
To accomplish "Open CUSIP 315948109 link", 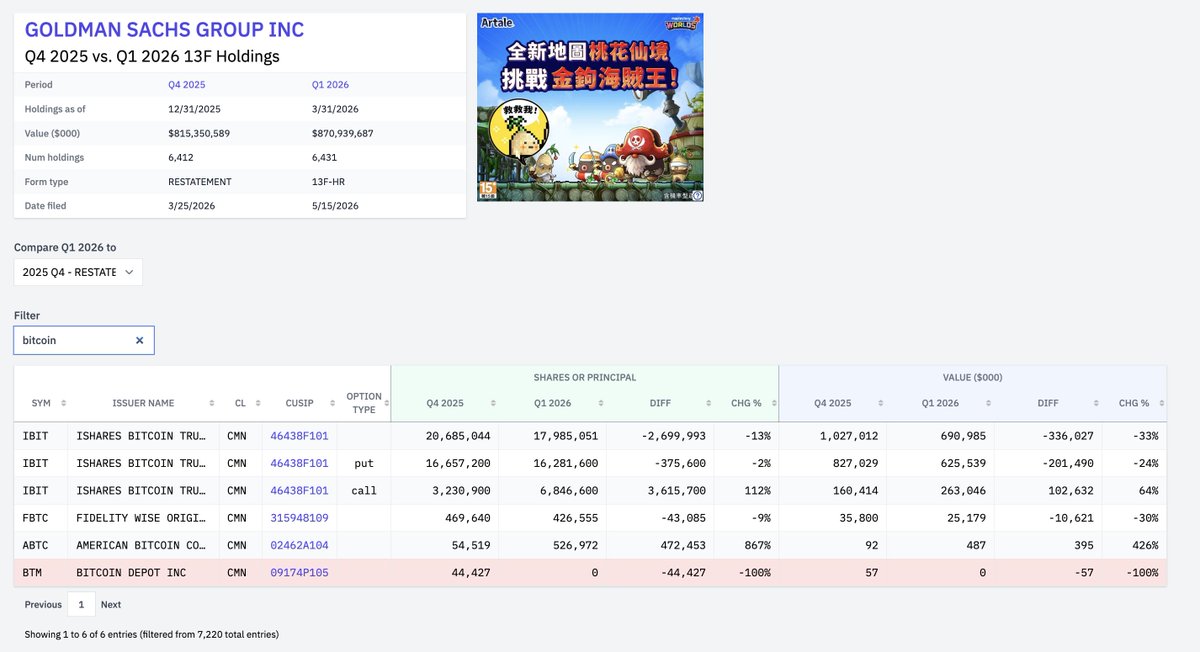I will pyautogui.click(x=298, y=518).
